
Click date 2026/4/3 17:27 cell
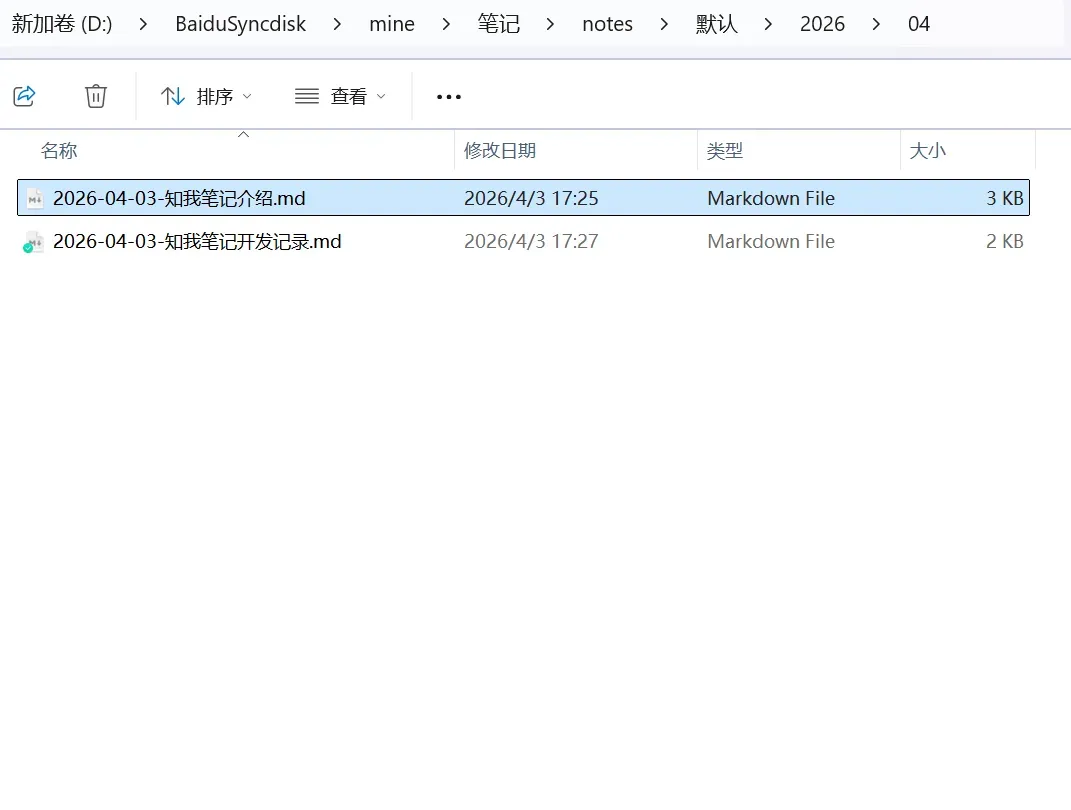pyautogui.click(x=531, y=242)
